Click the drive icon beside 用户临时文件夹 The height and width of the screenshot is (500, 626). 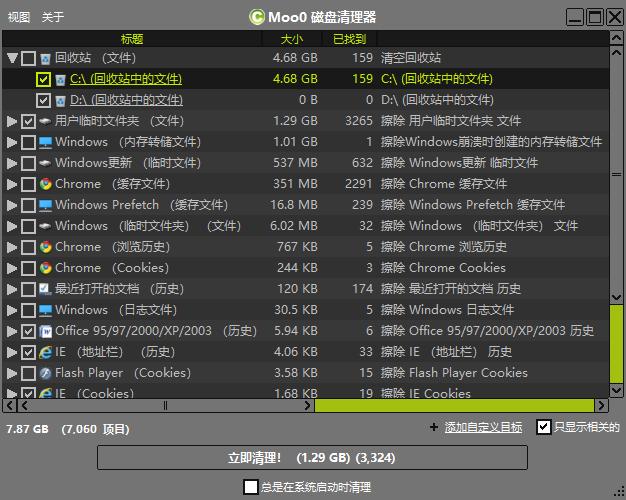point(46,121)
